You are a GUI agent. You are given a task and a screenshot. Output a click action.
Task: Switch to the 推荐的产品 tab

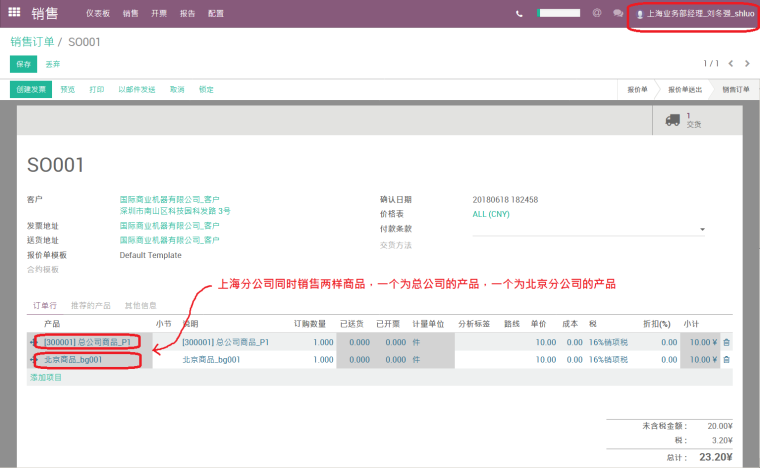pyautogui.click(x=90, y=305)
